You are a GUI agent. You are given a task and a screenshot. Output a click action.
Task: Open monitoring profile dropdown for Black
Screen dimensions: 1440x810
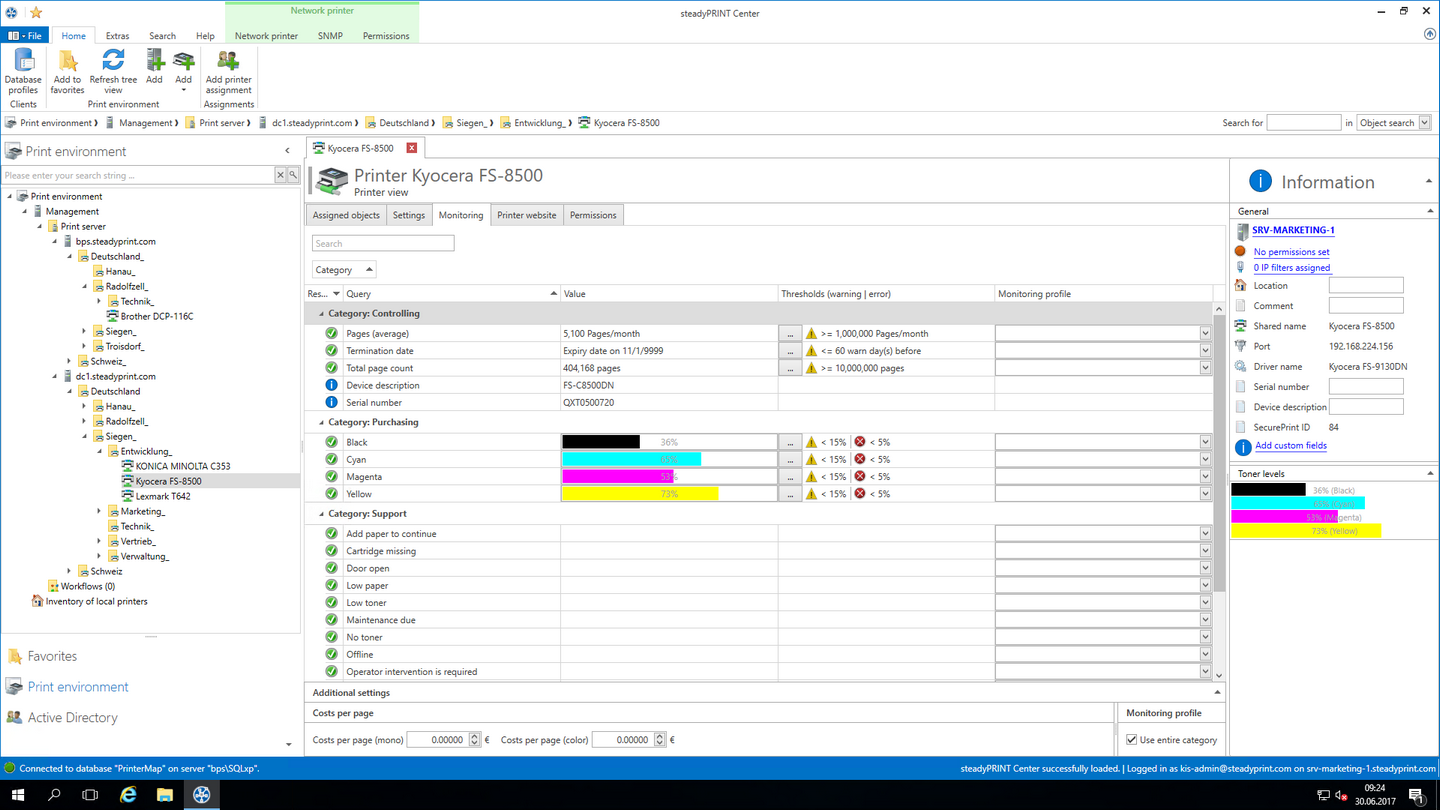[1205, 442]
